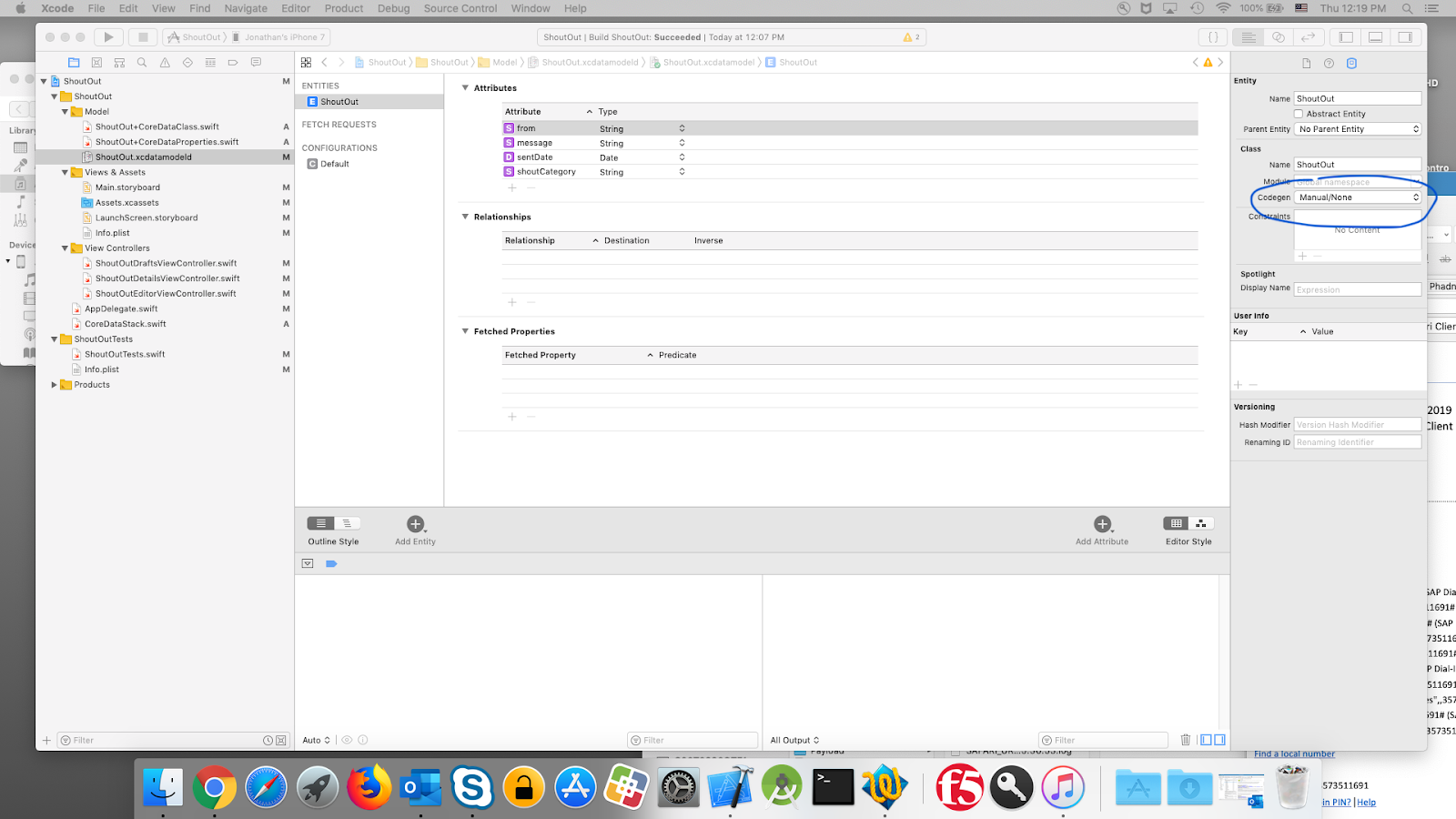Viewport: 1456px width, 819px height.
Task: Open the Find navigator magnifier icon
Action: pos(142,63)
